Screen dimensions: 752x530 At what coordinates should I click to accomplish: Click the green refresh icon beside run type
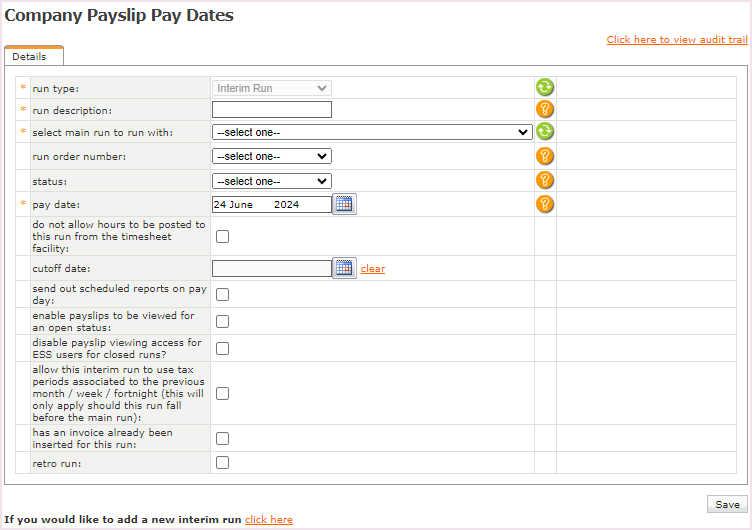(x=544, y=88)
